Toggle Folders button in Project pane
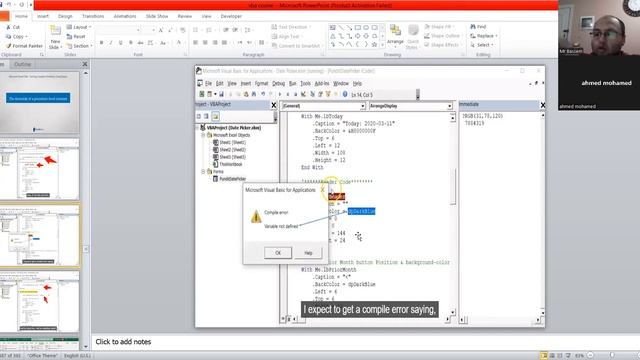This screenshot has height=360, width=640. tap(215, 117)
